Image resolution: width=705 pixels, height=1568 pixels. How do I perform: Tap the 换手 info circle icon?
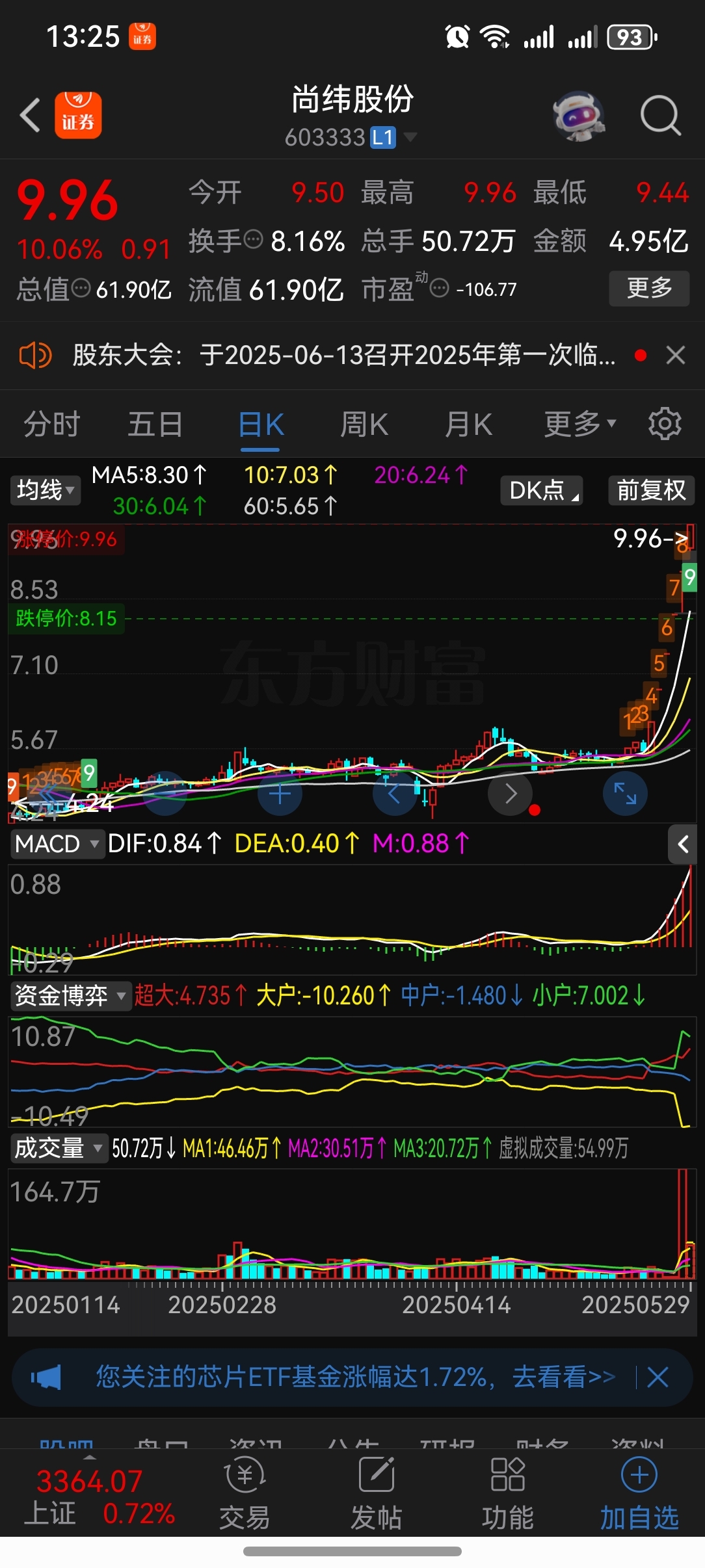(x=252, y=239)
